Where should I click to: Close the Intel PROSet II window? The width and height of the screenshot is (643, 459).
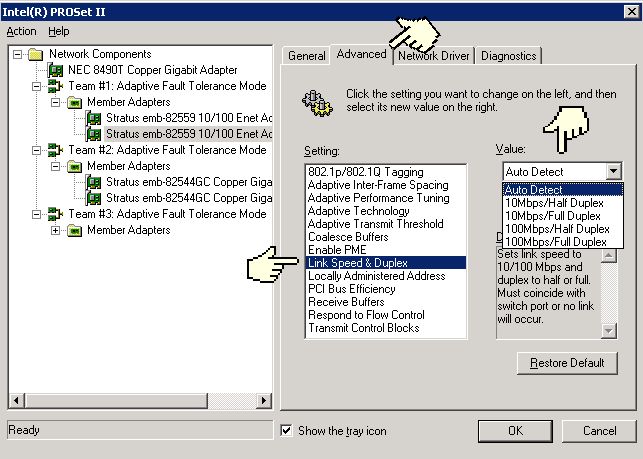pyautogui.click(x=632, y=12)
